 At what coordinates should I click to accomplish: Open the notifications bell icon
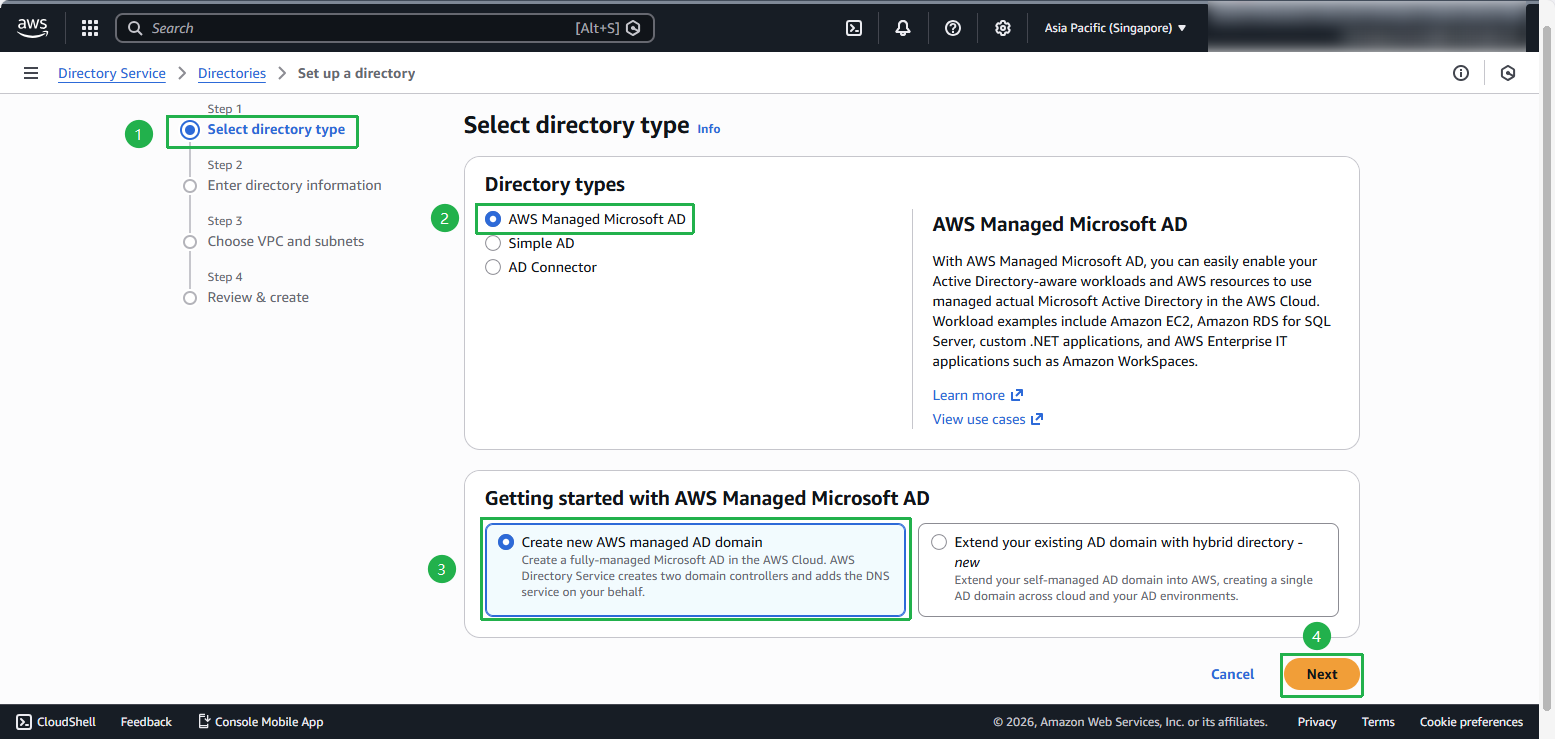903,28
